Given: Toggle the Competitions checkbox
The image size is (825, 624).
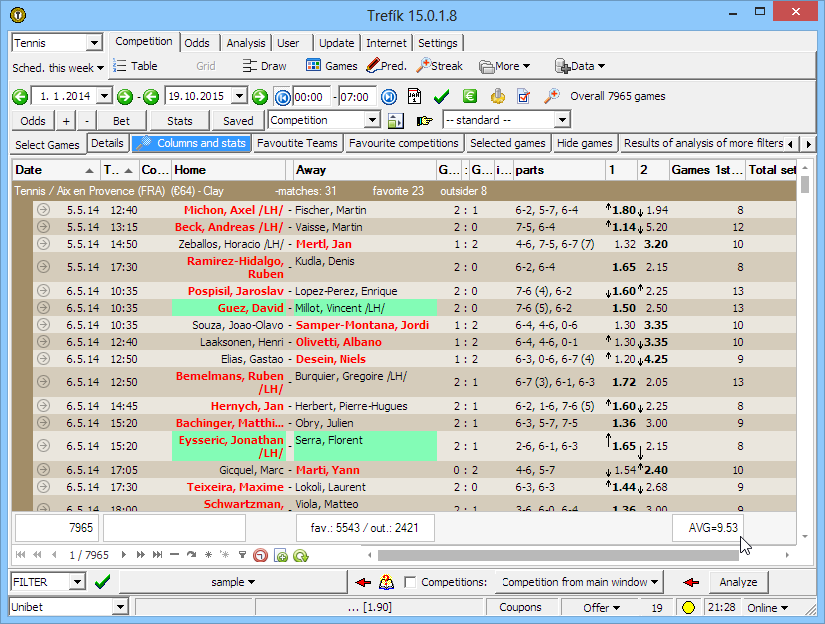Looking at the screenshot, I should click(410, 582).
